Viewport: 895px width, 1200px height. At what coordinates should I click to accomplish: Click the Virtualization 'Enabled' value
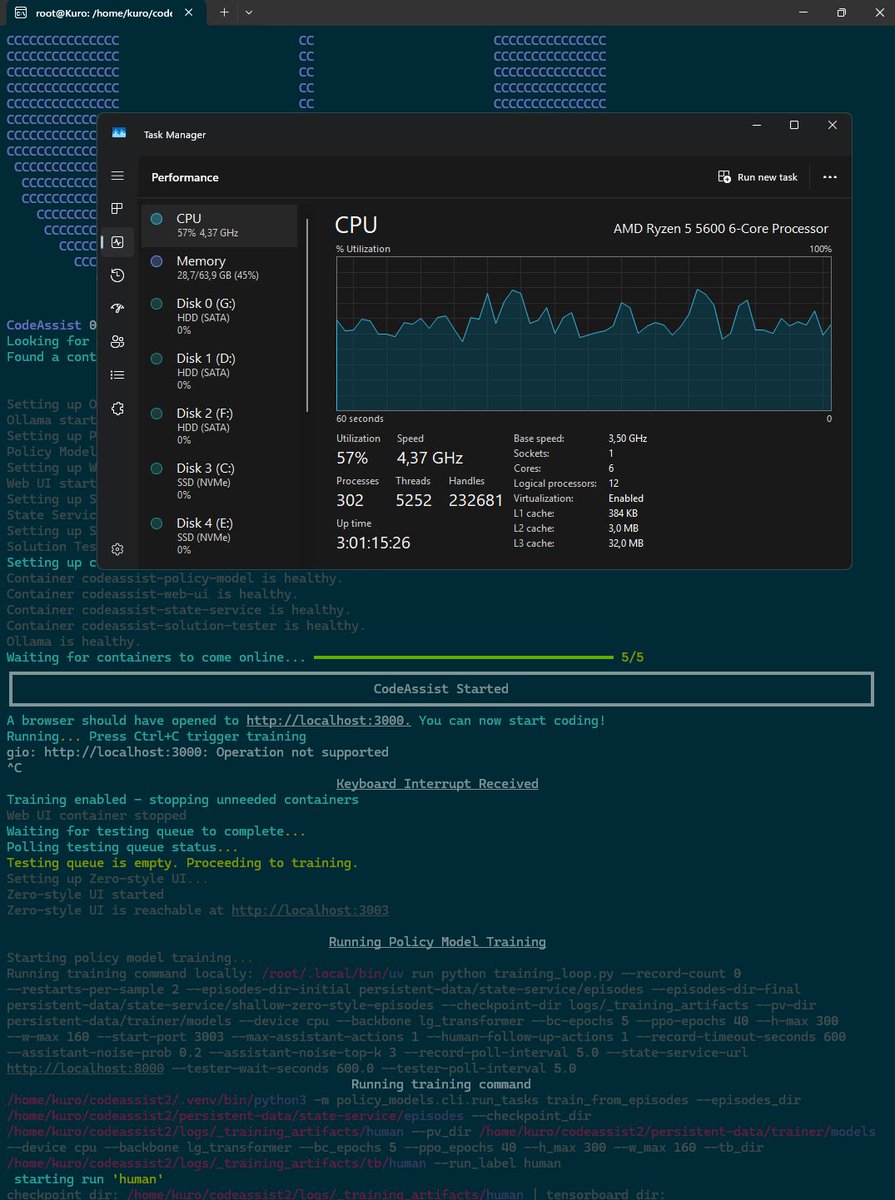626,498
